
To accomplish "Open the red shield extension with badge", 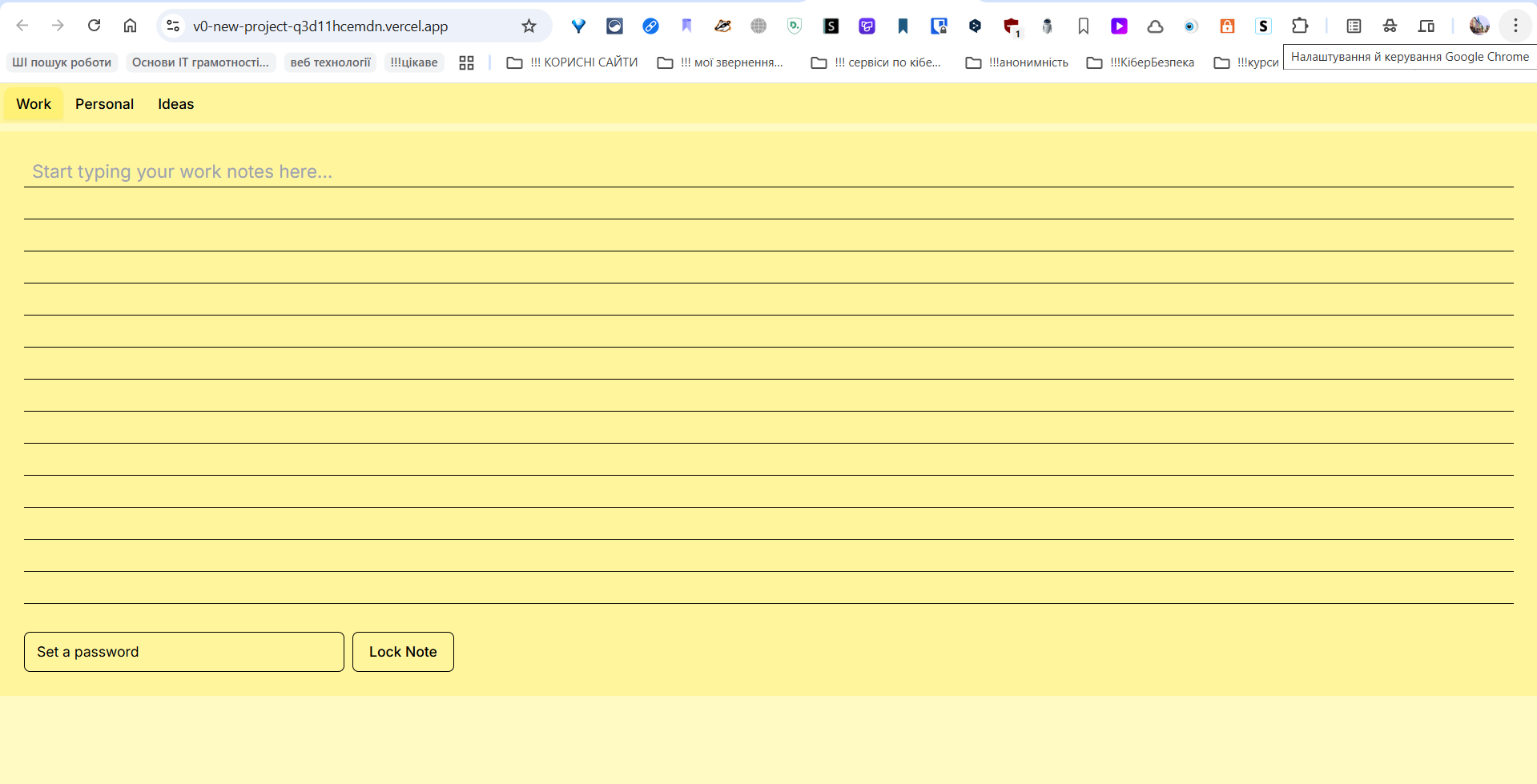I will tap(1012, 27).
